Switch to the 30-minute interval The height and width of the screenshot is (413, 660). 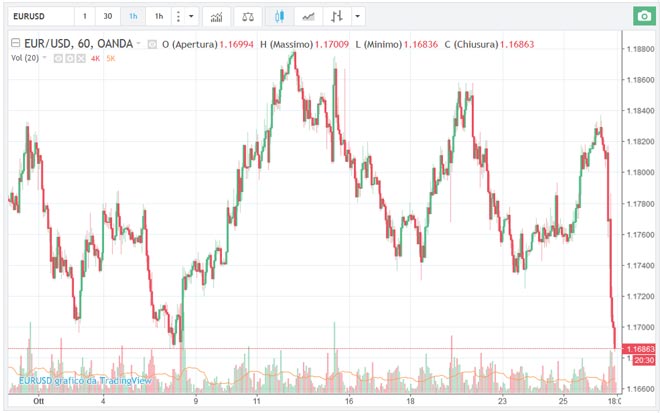tap(108, 17)
